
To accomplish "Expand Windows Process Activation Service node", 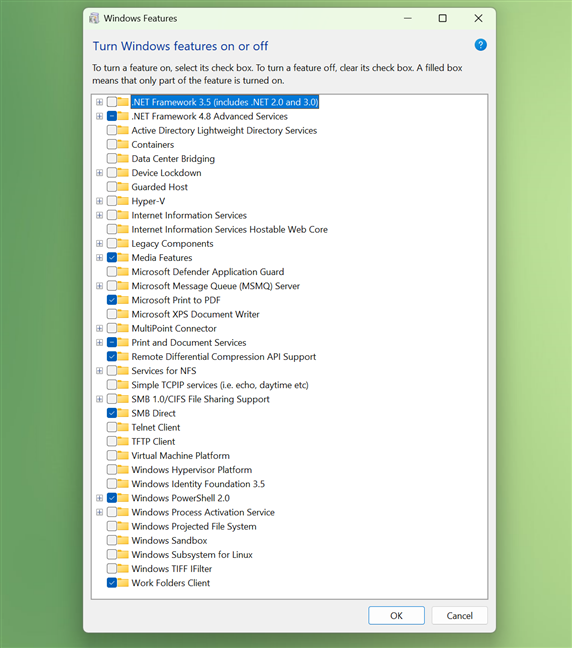I will pyautogui.click(x=100, y=512).
